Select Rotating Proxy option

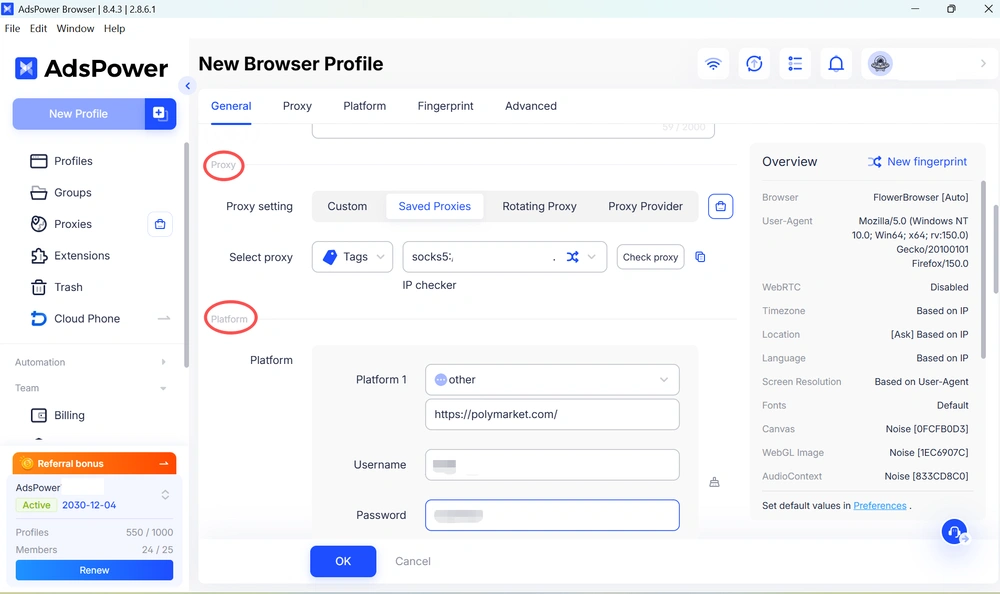pos(539,206)
